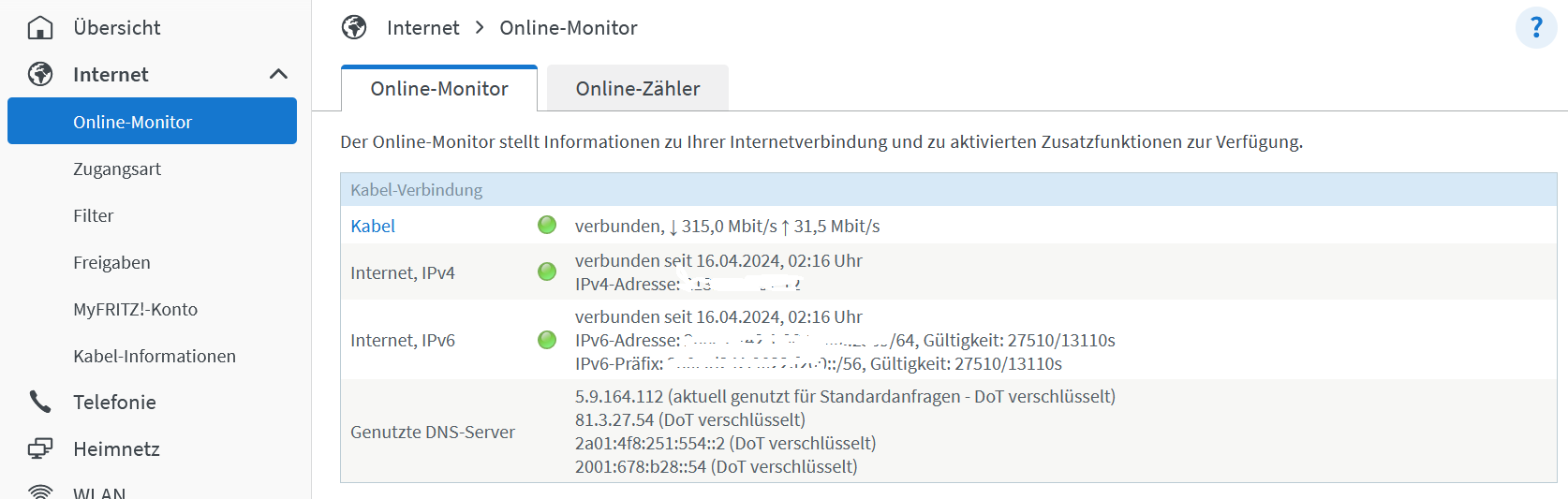The width and height of the screenshot is (1568, 499).
Task: Open Zugangsart in the sidebar
Action: 117,169
